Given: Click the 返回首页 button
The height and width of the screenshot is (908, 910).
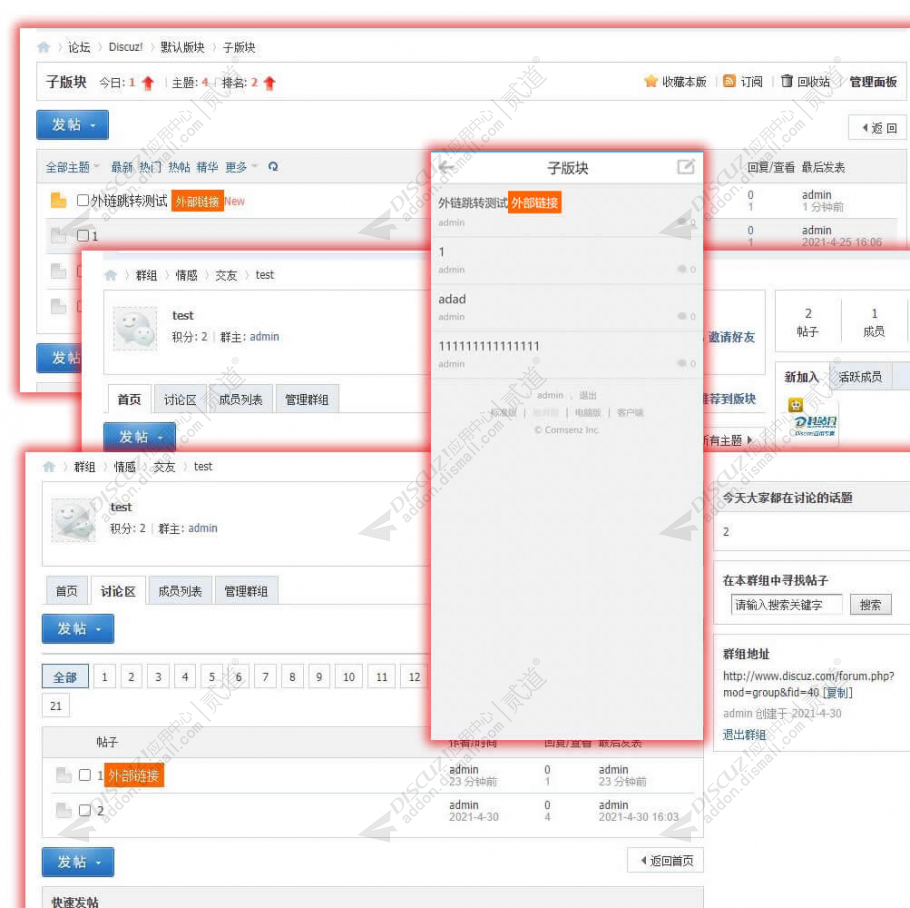Looking at the screenshot, I should (x=666, y=860).
